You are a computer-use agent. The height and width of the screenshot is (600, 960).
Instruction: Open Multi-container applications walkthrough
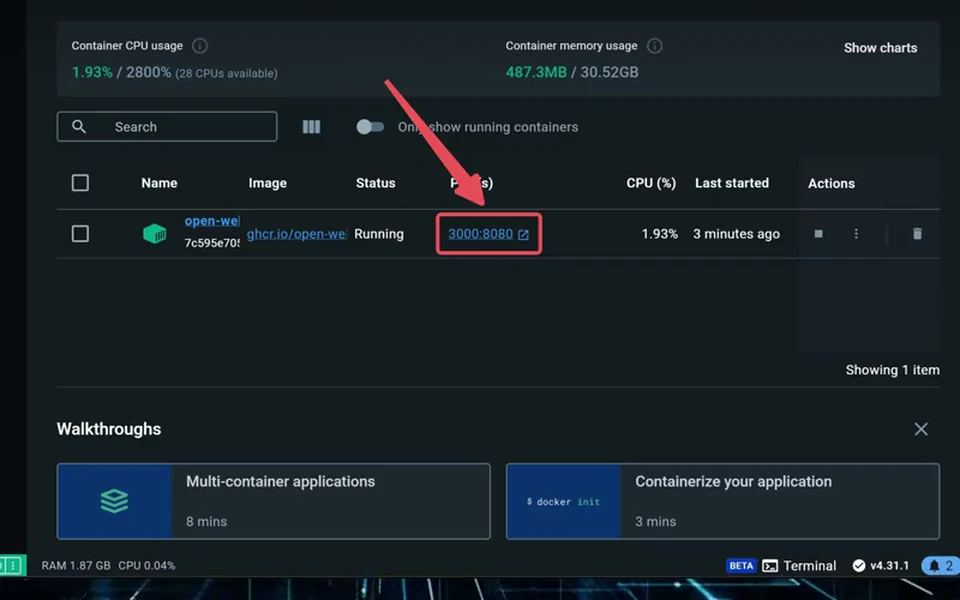pyautogui.click(x=274, y=501)
